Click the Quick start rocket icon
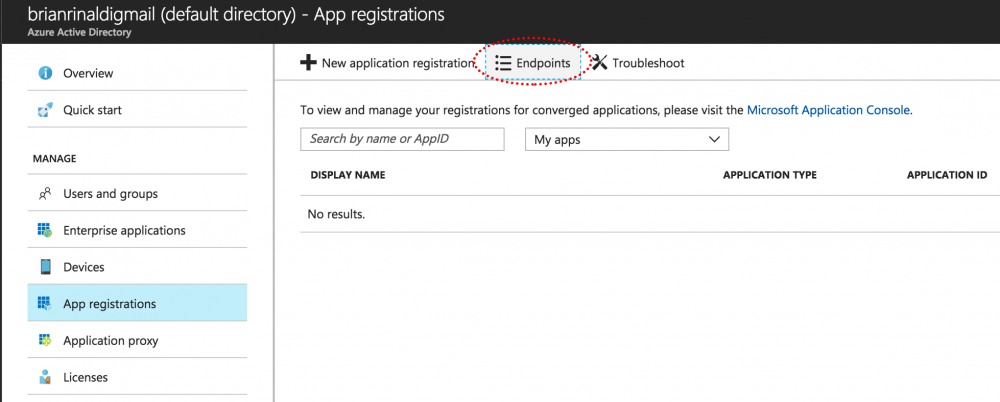The height and width of the screenshot is (402, 1000). tap(45, 110)
